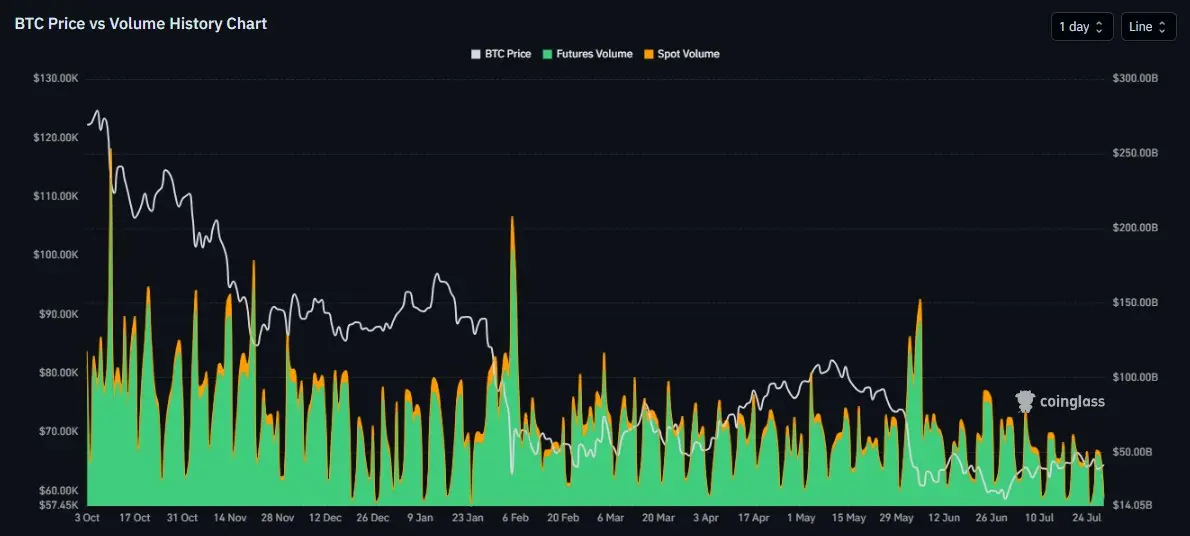Click the 17 Apr date label
1190x536 pixels.
(x=753, y=518)
